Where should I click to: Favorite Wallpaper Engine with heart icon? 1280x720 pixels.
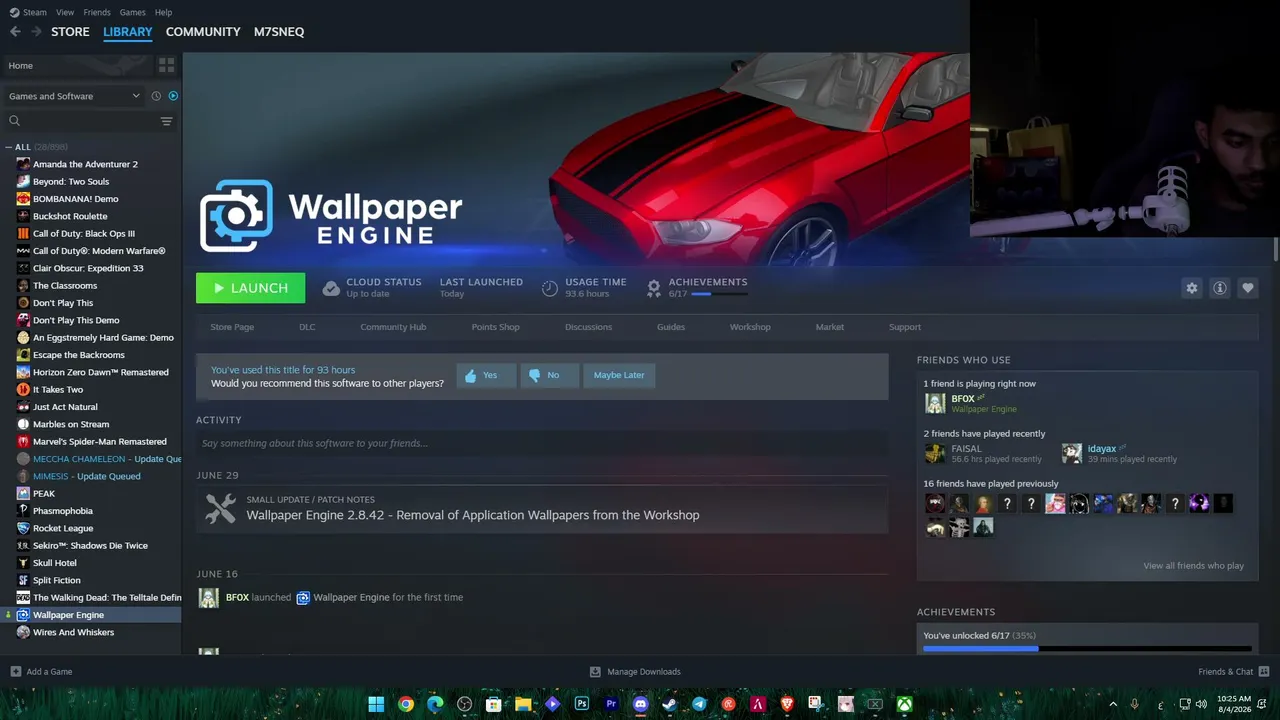(1247, 288)
